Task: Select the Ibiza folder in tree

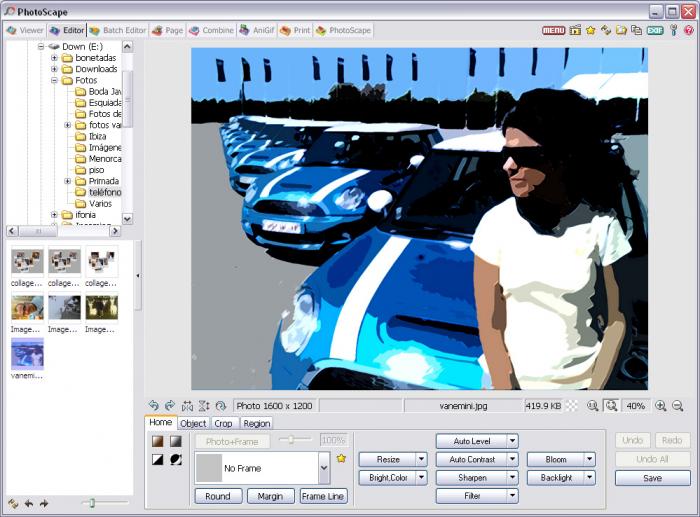Action: [97, 136]
